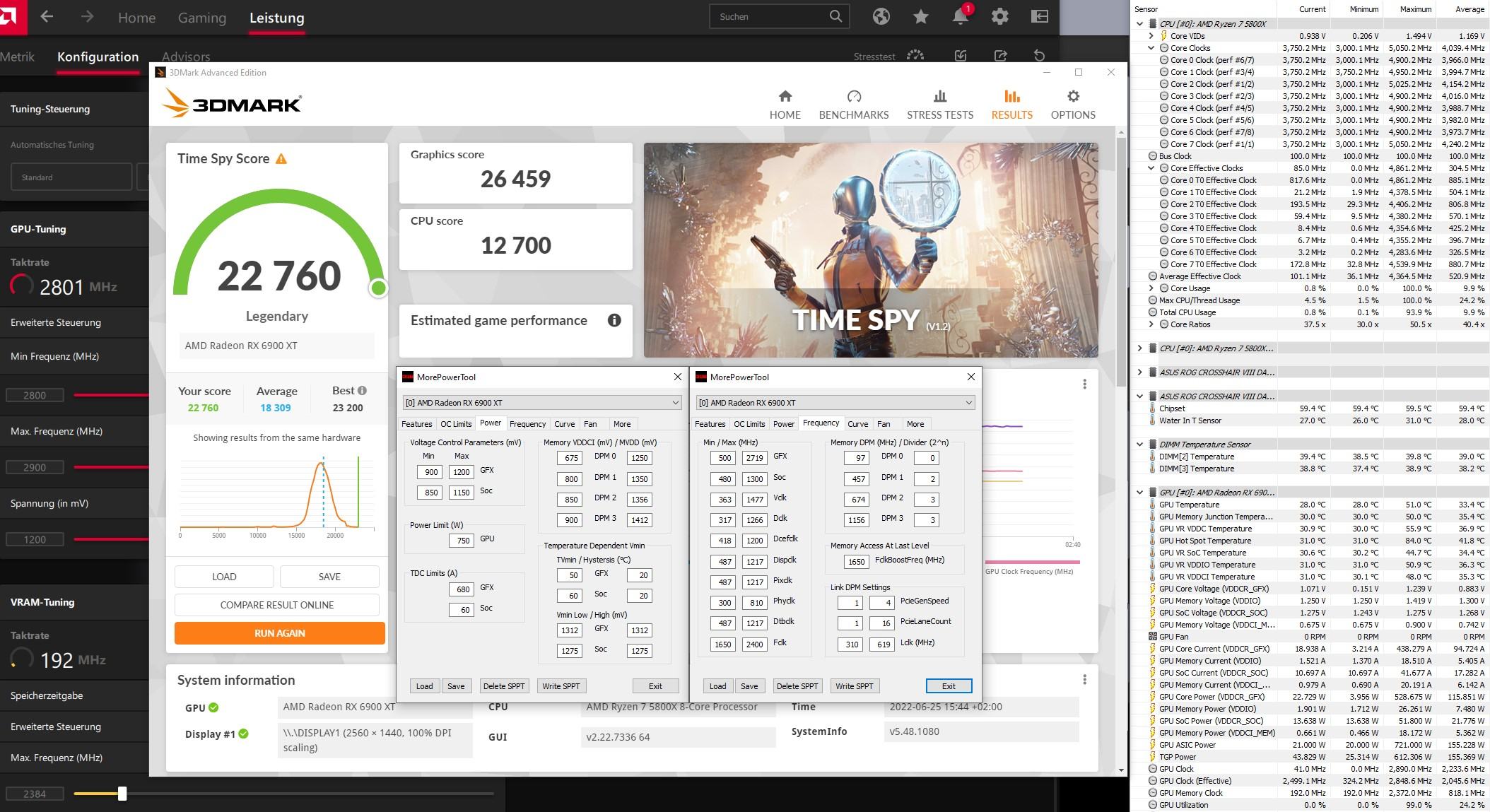Viewport: 1490px width, 812px height.
Task: Click the warning triangle beside Time Spy Score
Action: 281,159
